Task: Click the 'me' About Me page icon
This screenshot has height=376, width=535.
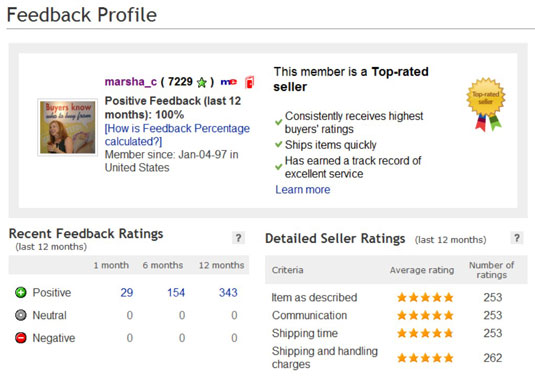Action: 229,82
